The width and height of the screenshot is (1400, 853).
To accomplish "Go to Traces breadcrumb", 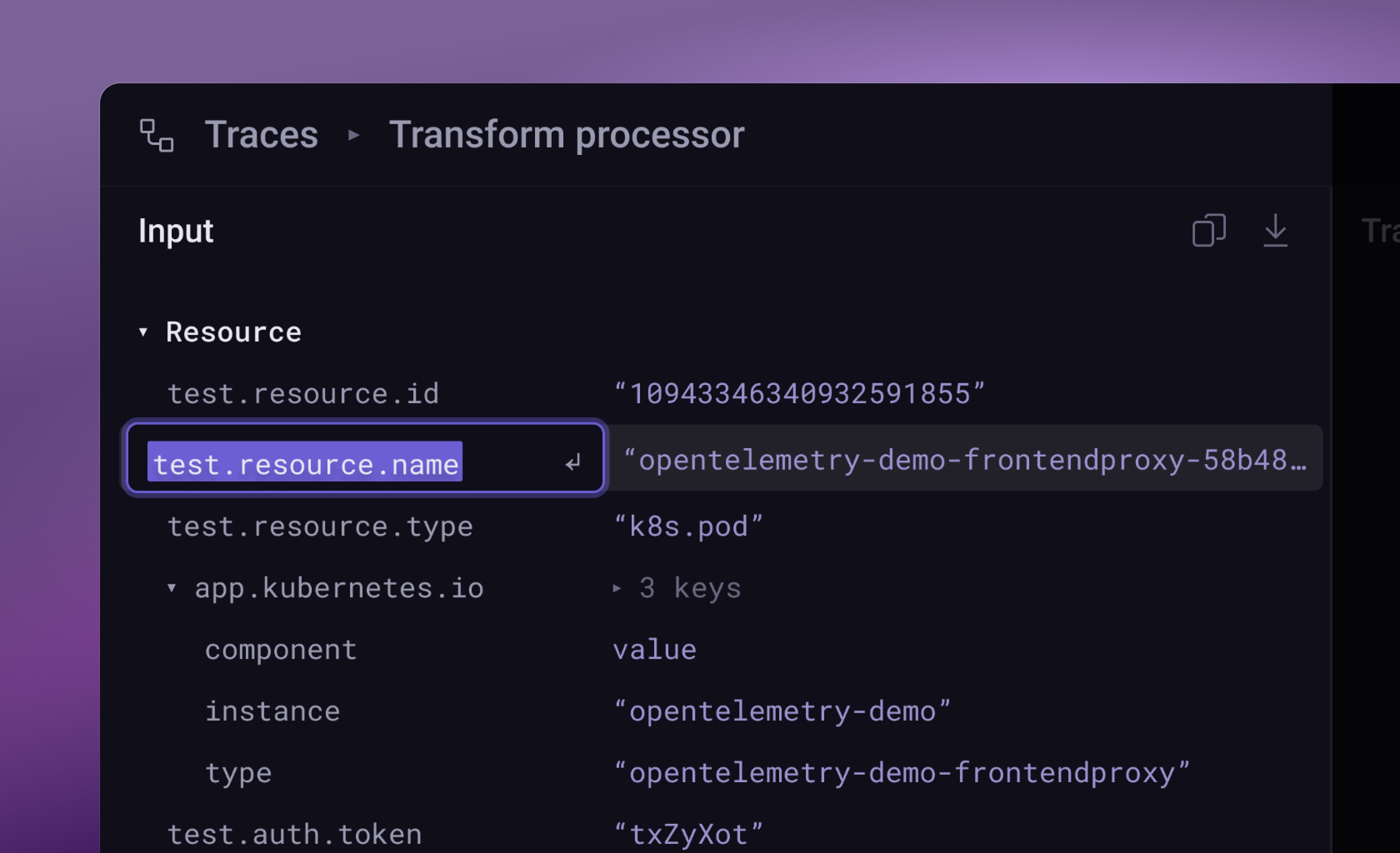I will (x=261, y=135).
